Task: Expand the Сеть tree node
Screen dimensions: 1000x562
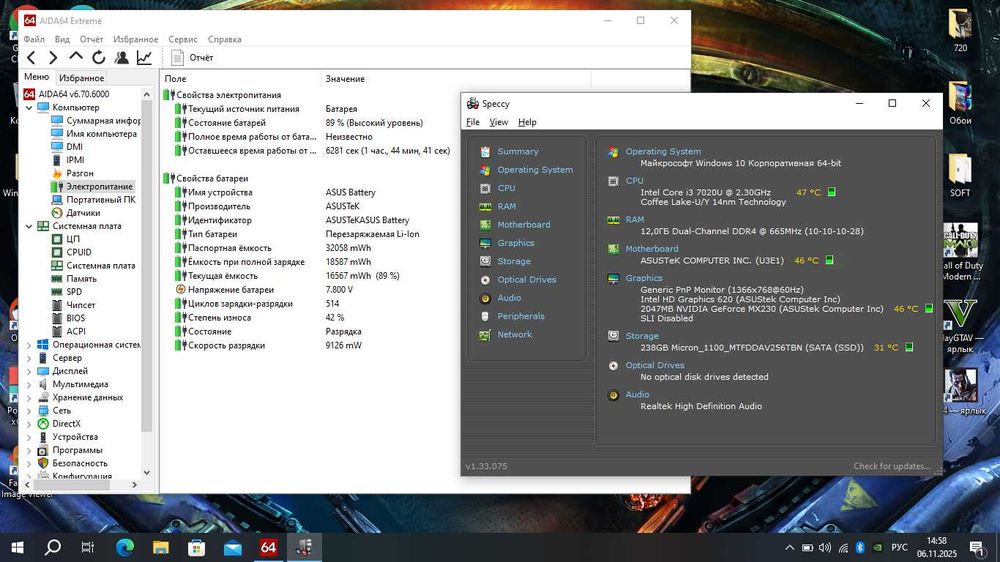Action: pos(29,410)
